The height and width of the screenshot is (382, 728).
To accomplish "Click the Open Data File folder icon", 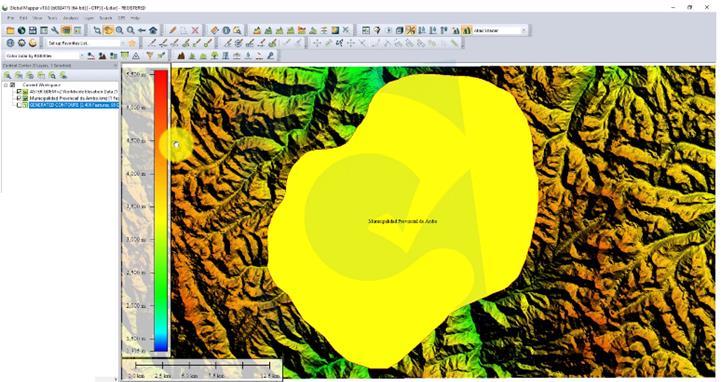I will (x=10, y=30).
